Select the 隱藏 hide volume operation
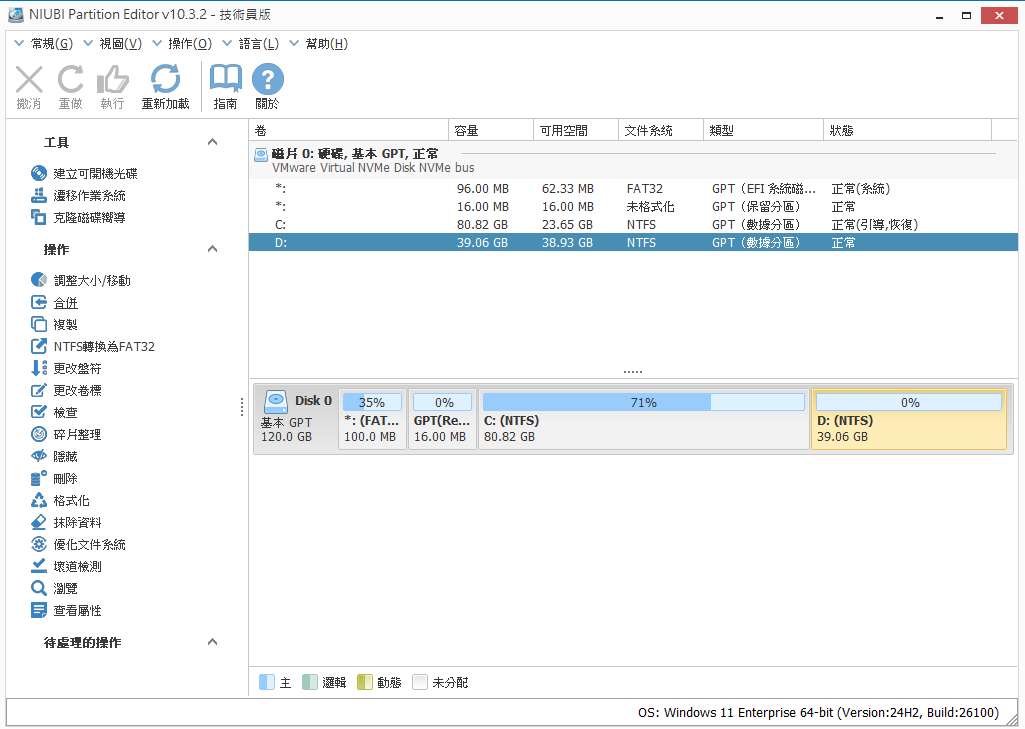Viewport: 1025px width, 729px height. pos(54,456)
